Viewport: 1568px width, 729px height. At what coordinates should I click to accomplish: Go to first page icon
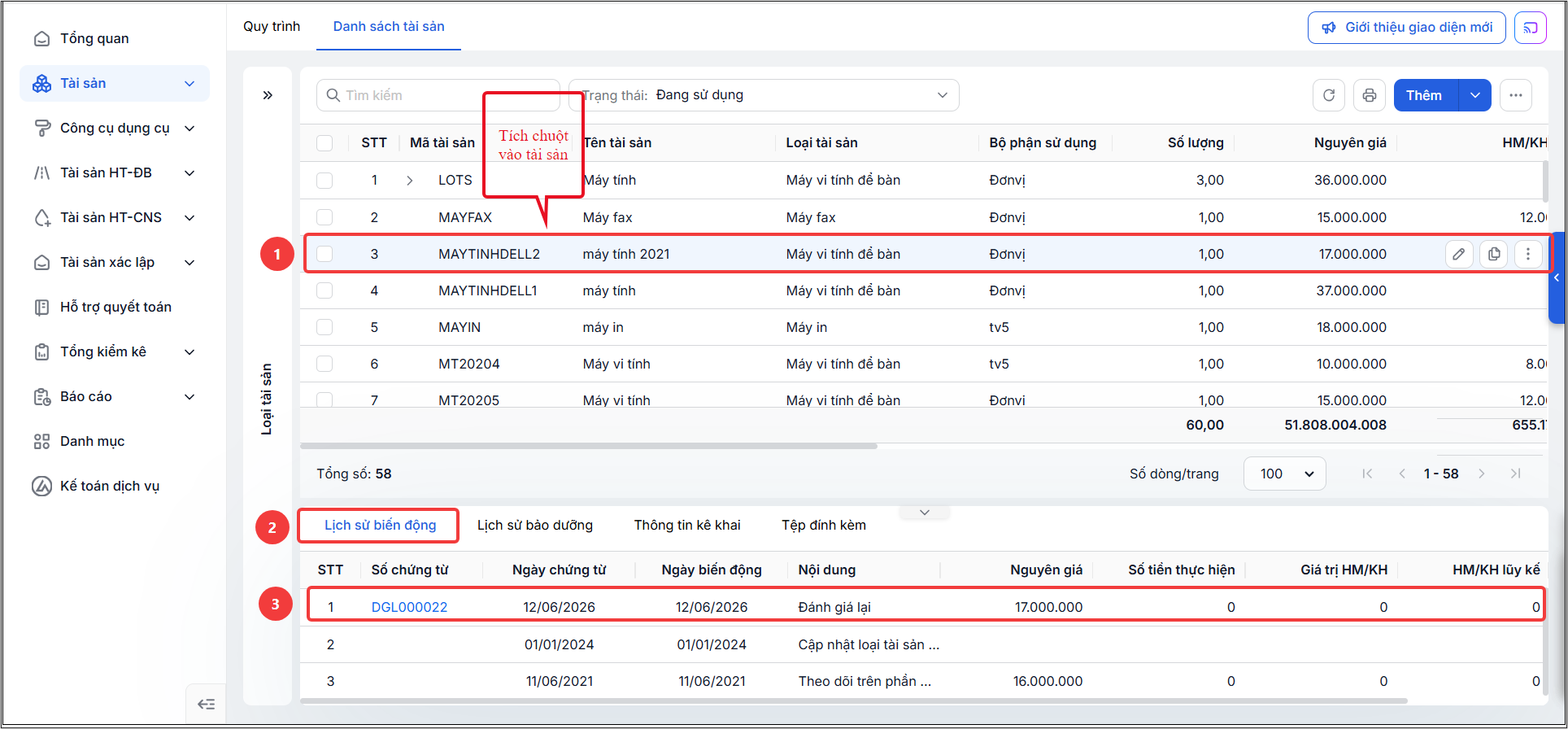pyautogui.click(x=1367, y=474)
